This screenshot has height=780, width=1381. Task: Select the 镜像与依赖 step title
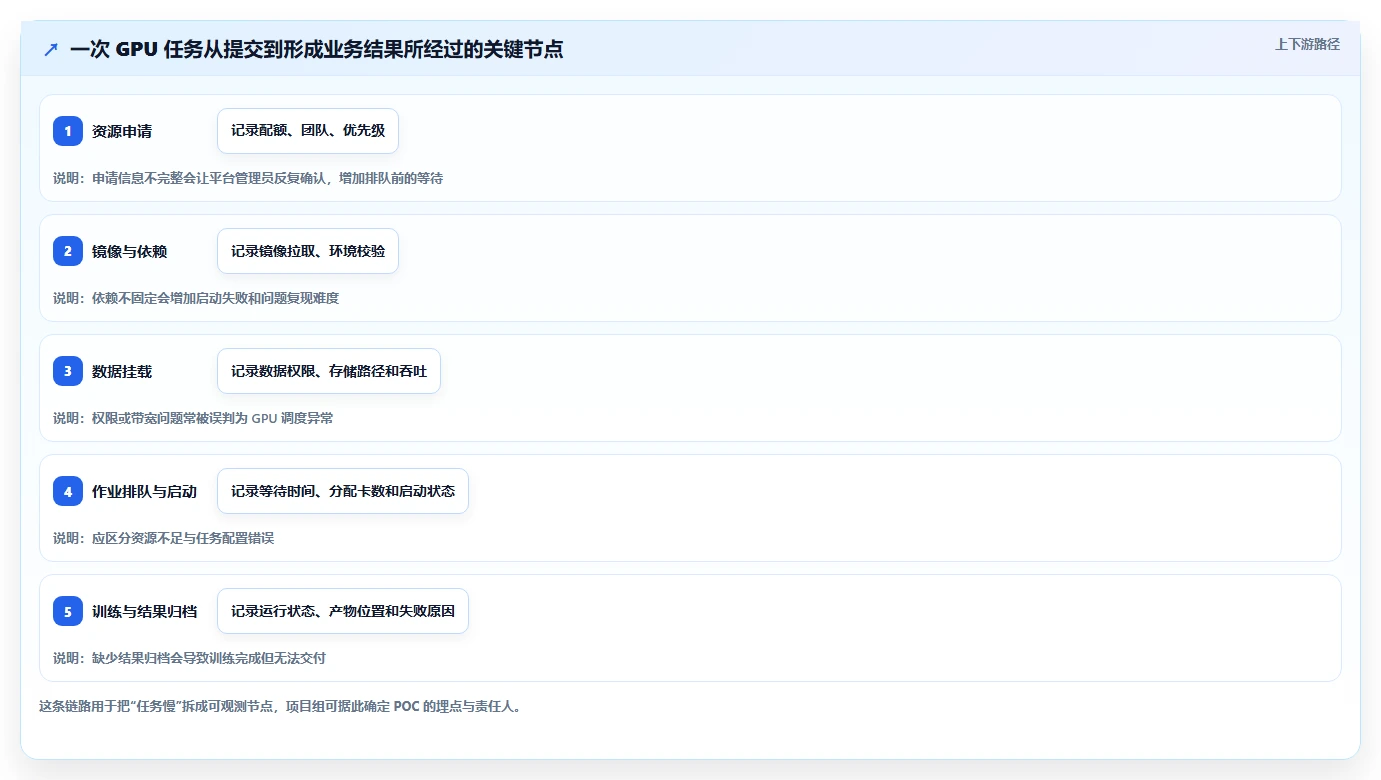tap(130, 251)
